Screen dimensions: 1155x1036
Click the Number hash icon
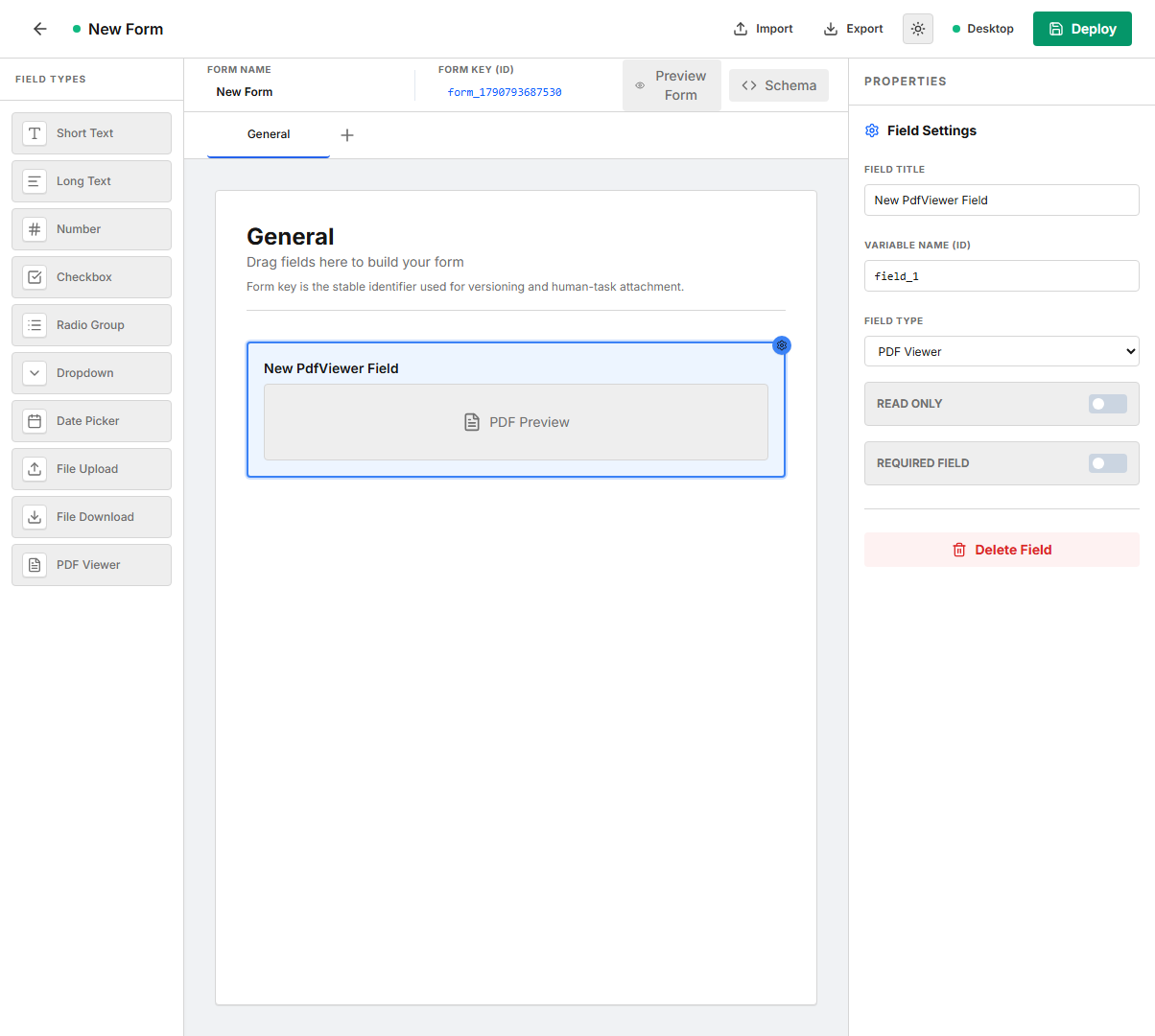[35, 229]
